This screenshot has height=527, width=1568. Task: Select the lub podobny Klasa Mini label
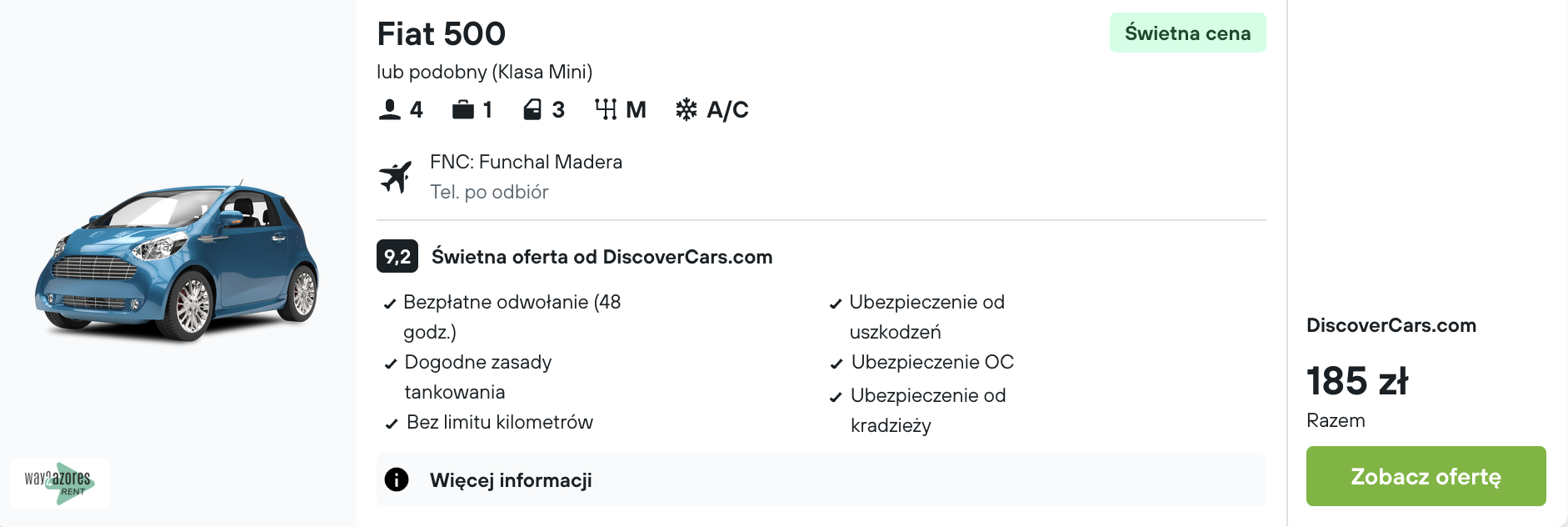[483, 72]
